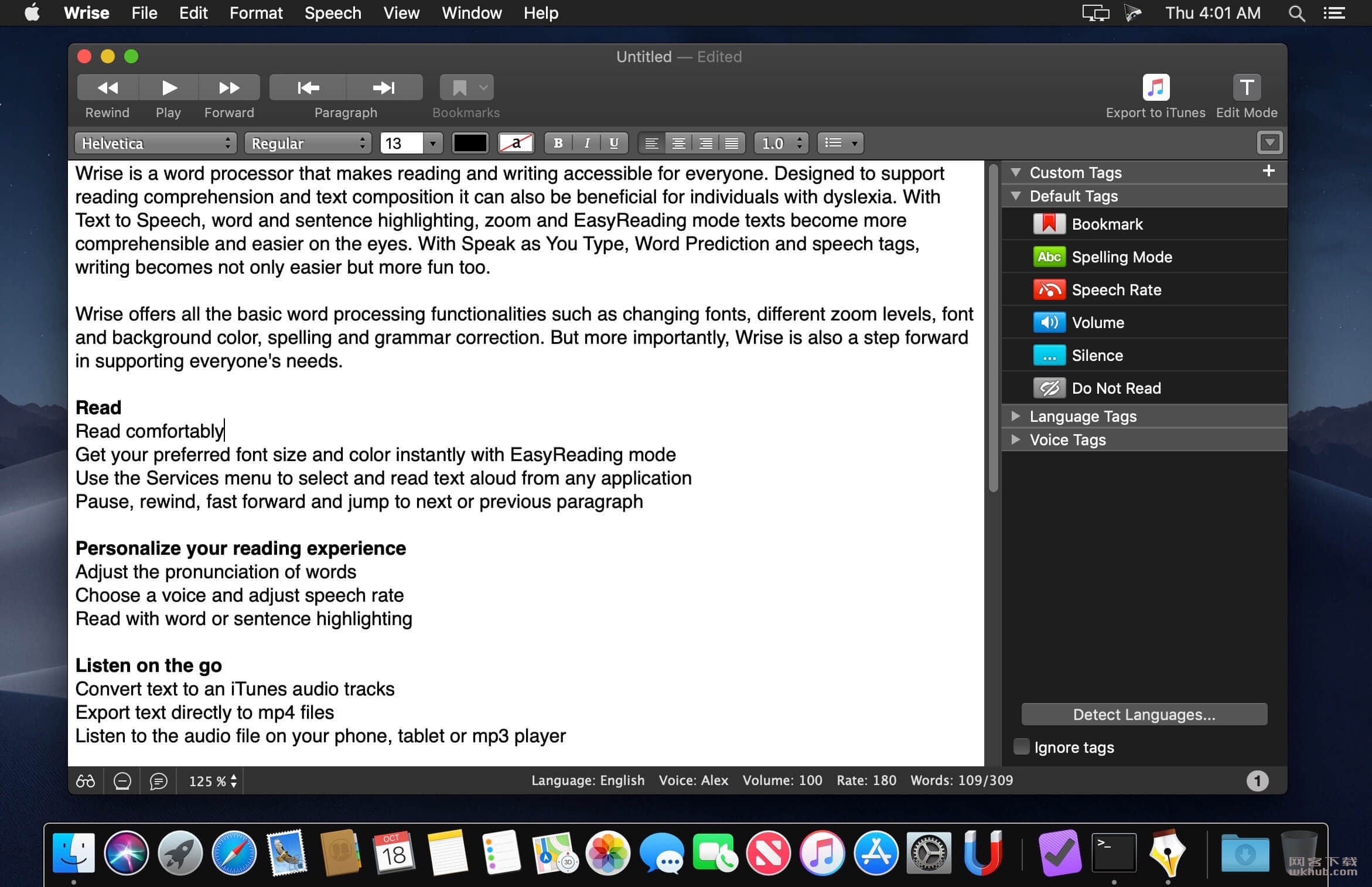Toggle bold formatting
This screenshot has width=1372, height=887.
point(558,143)
